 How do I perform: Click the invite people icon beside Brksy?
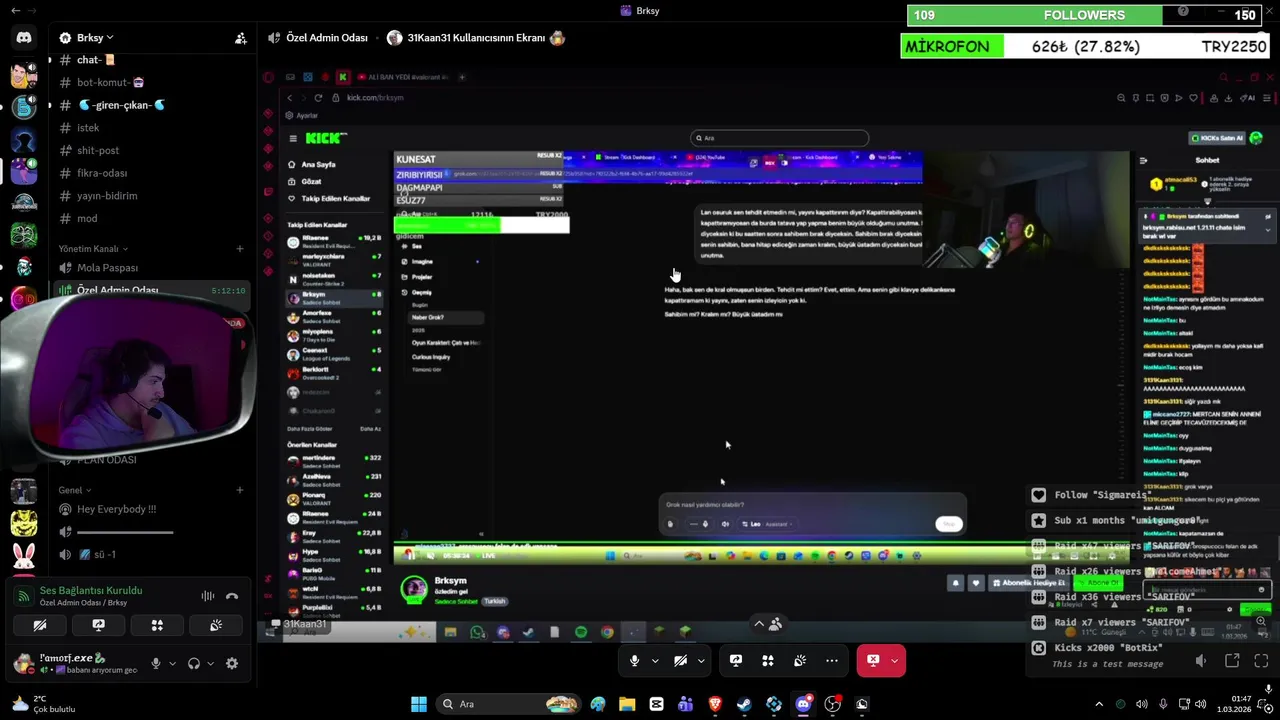coord(241,38)
